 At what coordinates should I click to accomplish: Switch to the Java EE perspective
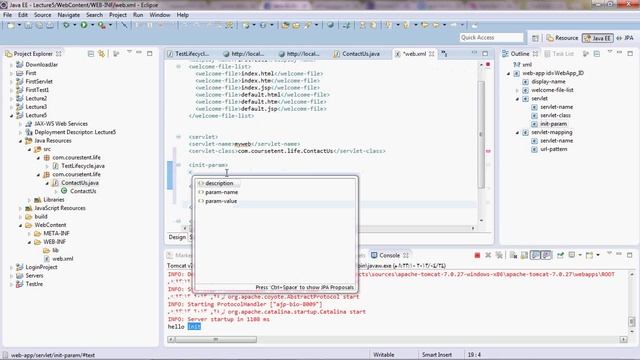coord(598,38)
